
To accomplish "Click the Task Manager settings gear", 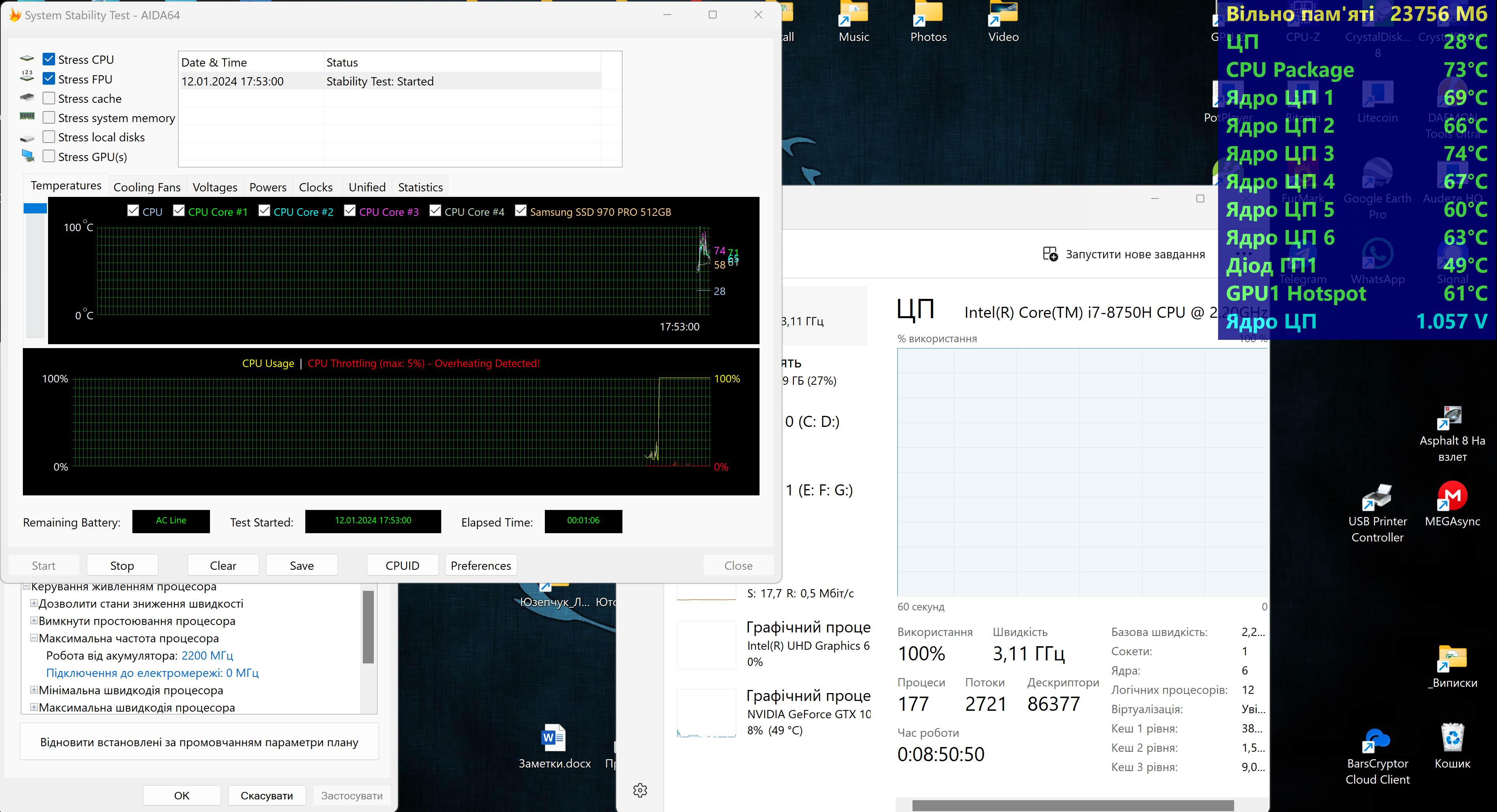I will click(x=640, y=790).
